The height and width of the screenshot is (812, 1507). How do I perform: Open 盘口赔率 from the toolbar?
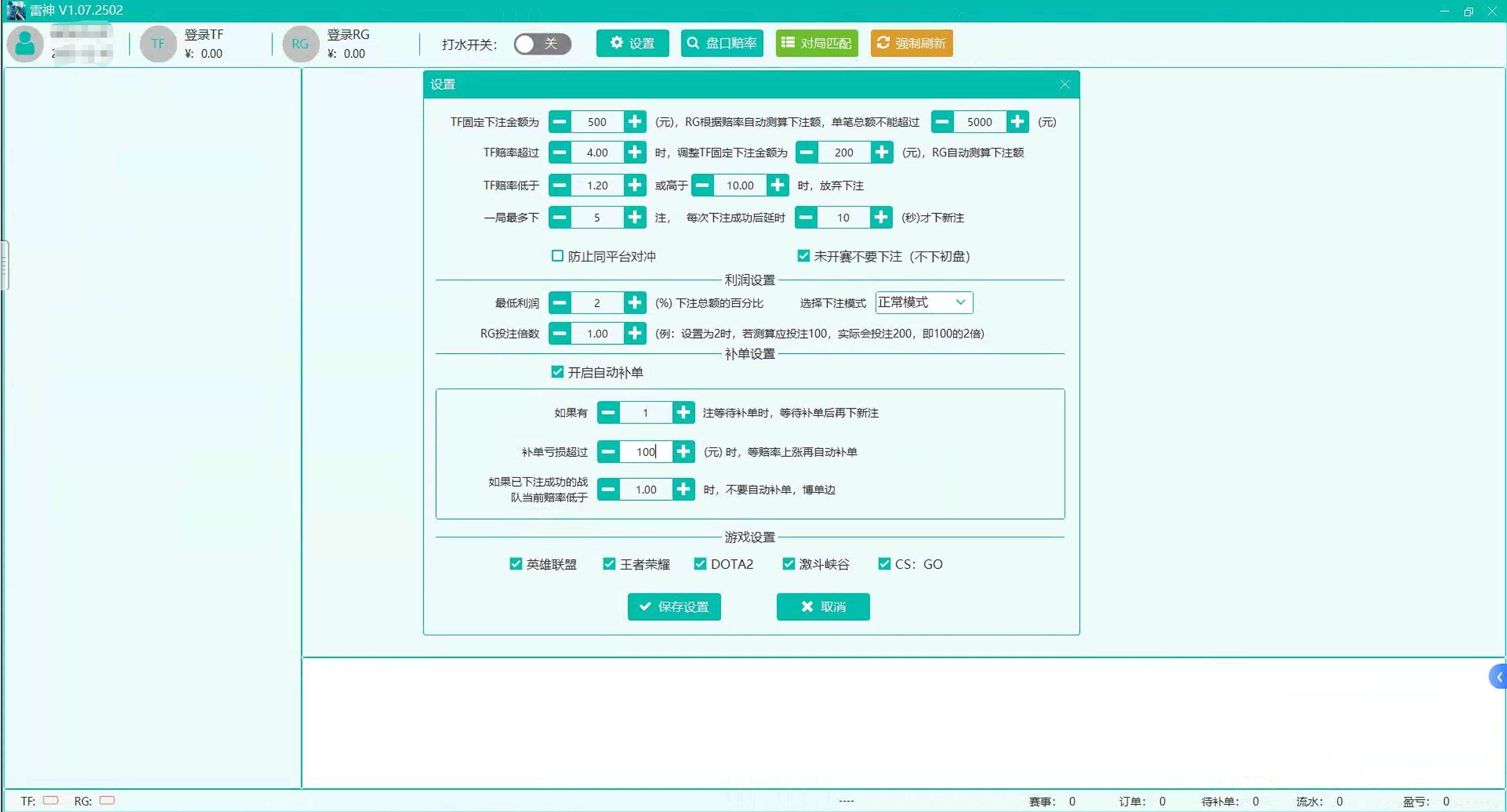point(722,43)
